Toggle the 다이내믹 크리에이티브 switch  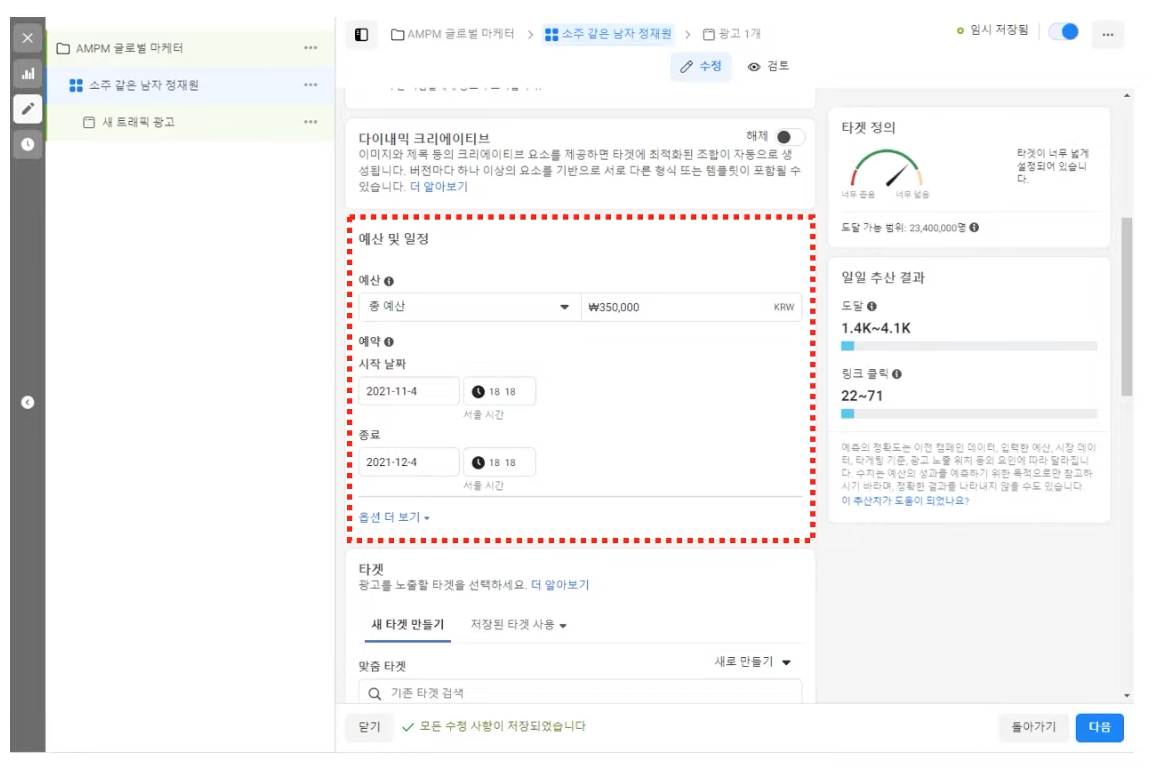pyautogui.click(x=788, y=137)
